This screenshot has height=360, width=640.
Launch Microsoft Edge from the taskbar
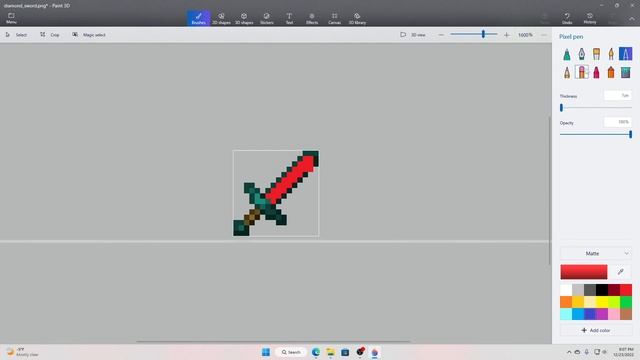coord(316,352)
